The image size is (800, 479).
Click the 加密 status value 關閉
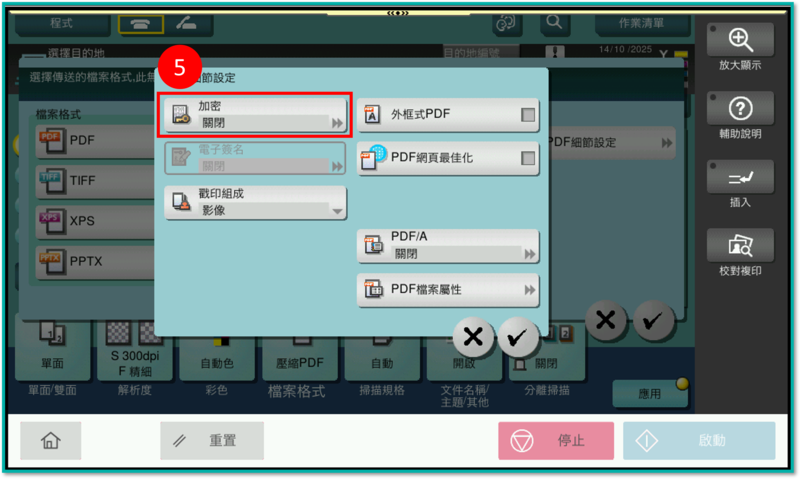[x=213, y=123]
